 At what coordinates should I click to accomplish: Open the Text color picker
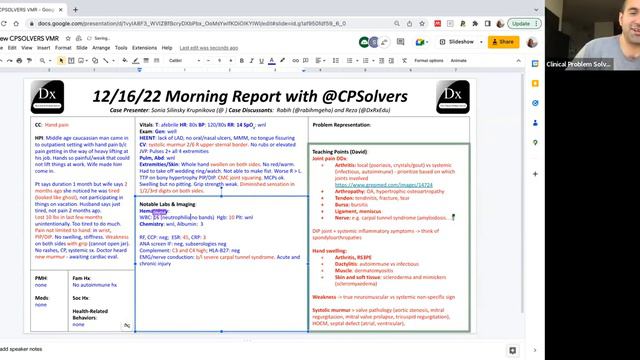pyautogui.click(x=272, y=61)
